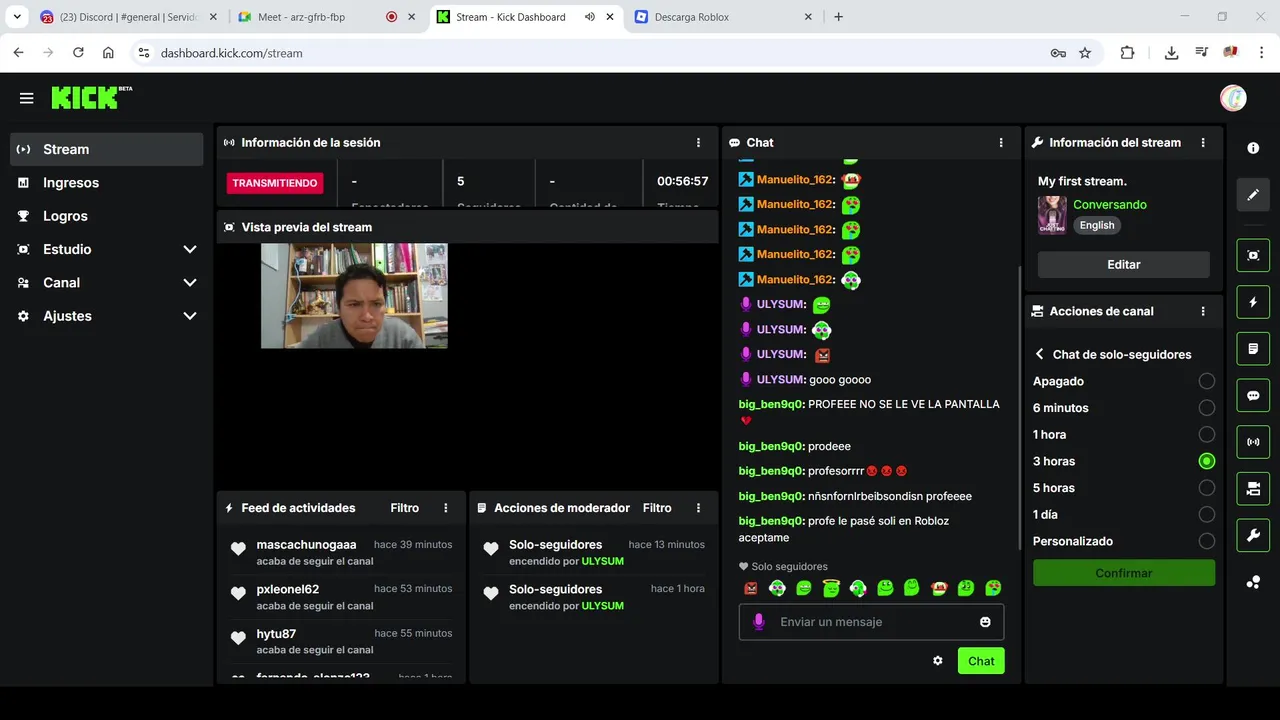The height and width of the screenshot is (720, 1280).
Task: Open Información de la sesión options menu
Action: click(698, 143)
